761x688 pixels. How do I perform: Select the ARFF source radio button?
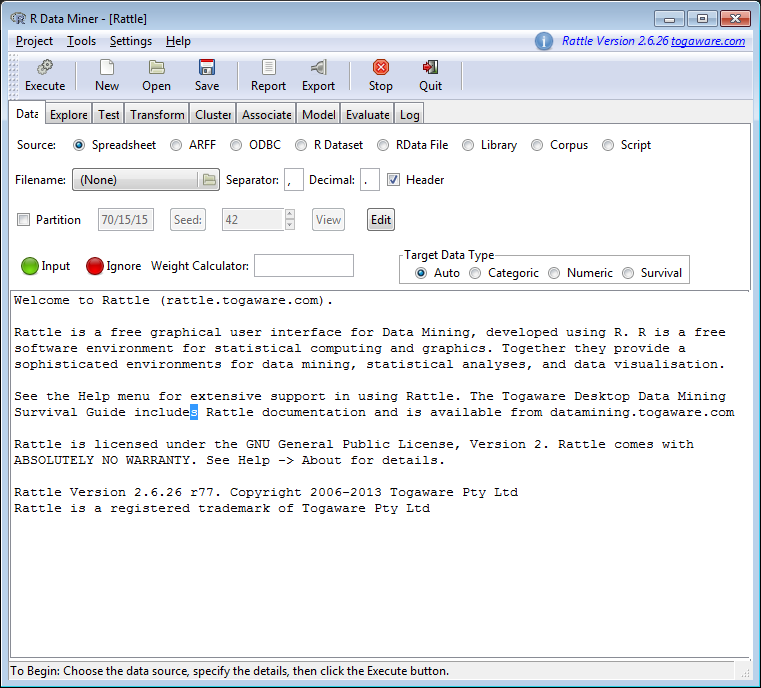pos(177,145)
